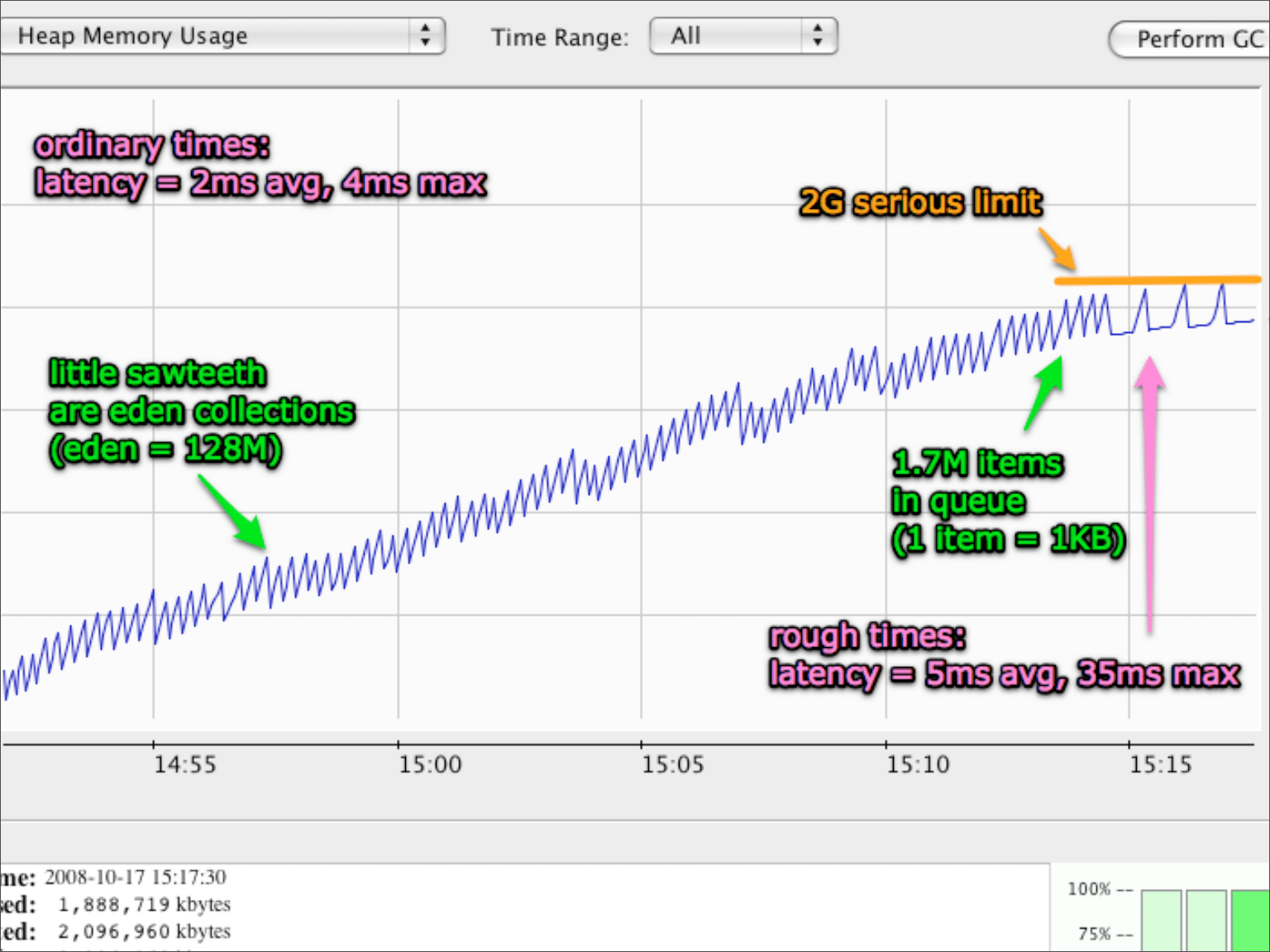
Task: Click the 15:05 time axis label
Action: pos(673,764)
